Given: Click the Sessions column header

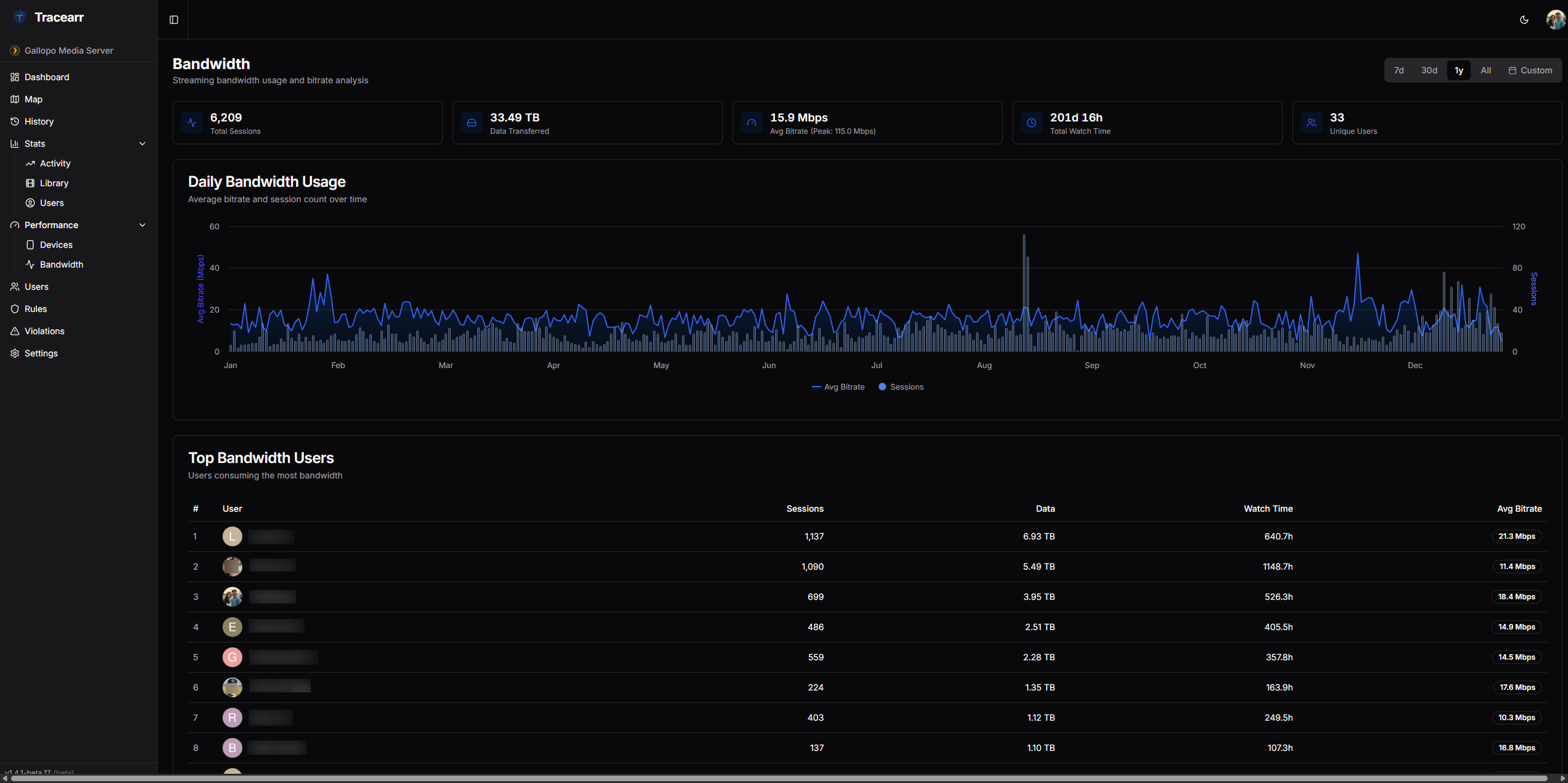Looking at the screenshot, I should (x=805, y=509).
